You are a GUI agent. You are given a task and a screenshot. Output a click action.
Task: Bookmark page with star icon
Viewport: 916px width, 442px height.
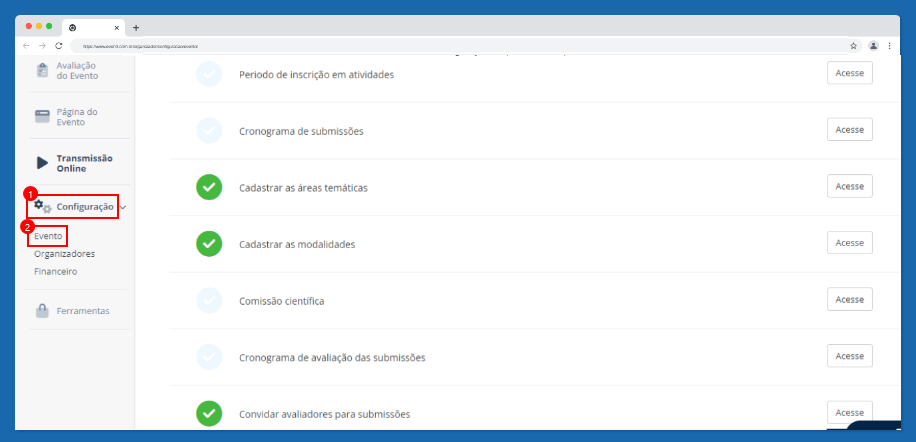pos(853,46)
